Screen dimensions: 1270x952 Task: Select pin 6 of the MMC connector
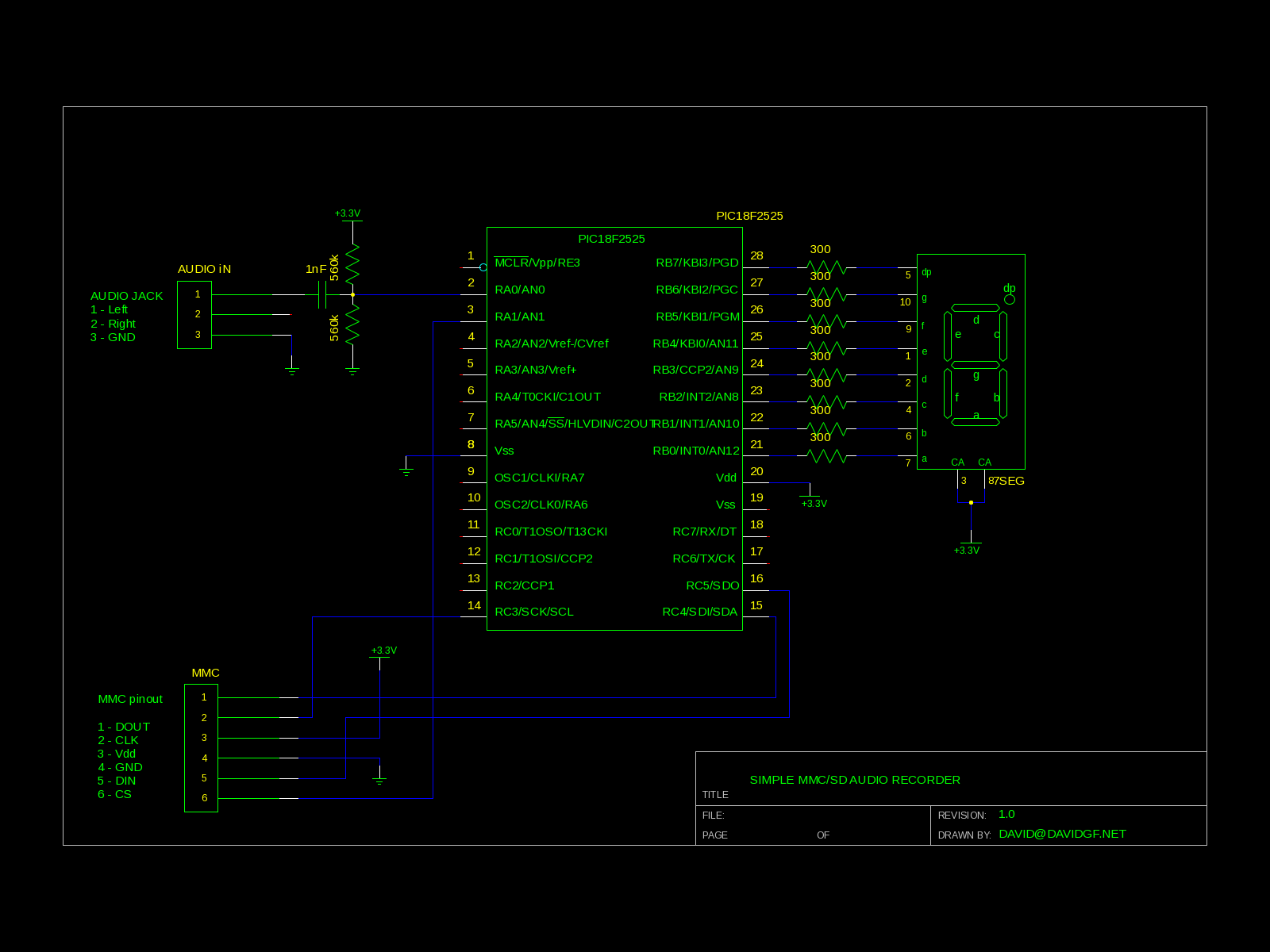tap(204, 798)
